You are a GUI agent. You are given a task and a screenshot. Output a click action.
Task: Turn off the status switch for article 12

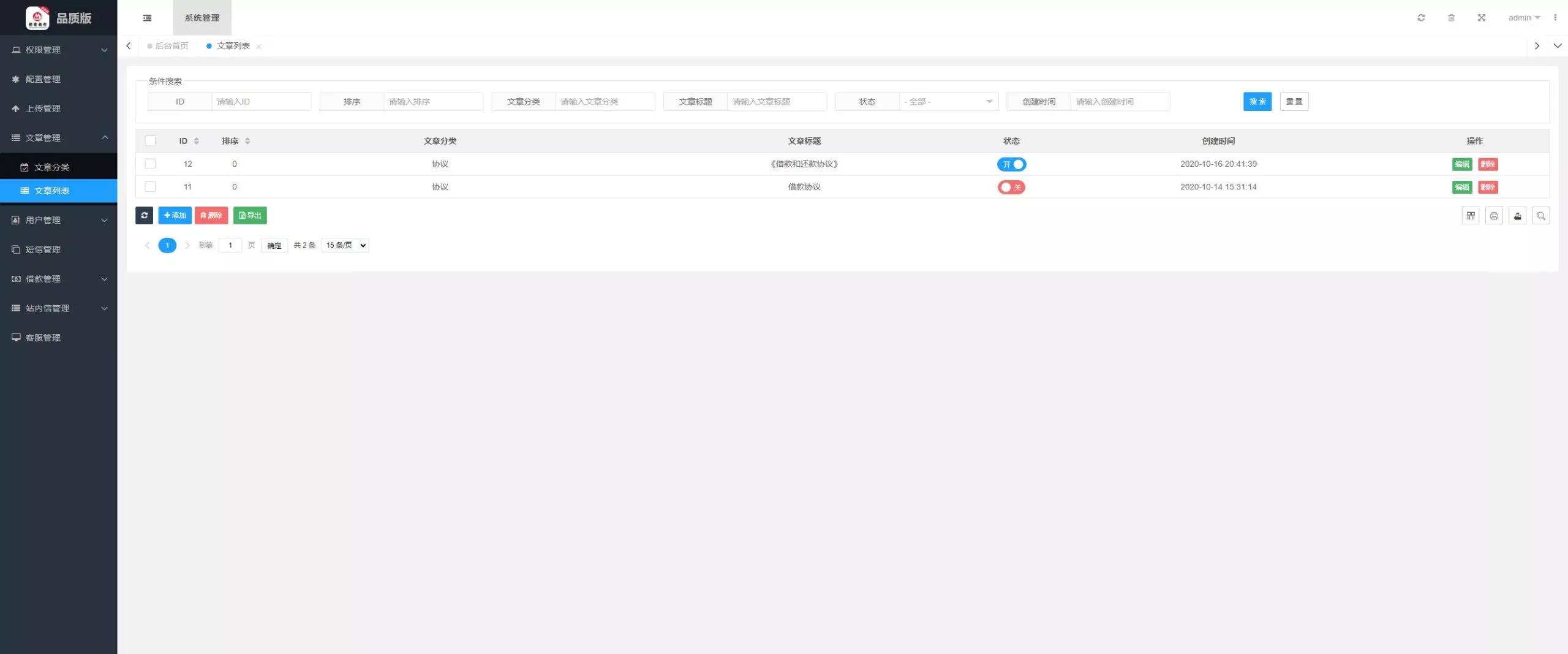click(1011, 164)
